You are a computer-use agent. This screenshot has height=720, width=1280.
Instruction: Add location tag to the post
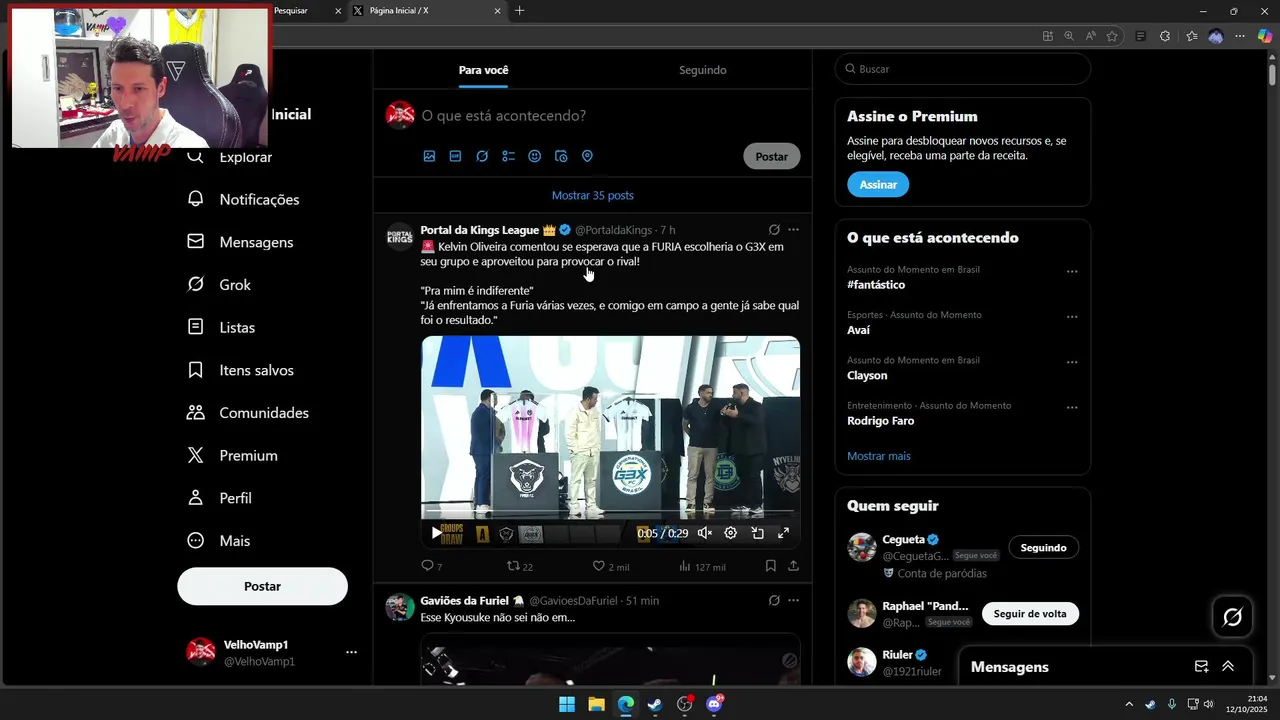click(x=587, y=156)
